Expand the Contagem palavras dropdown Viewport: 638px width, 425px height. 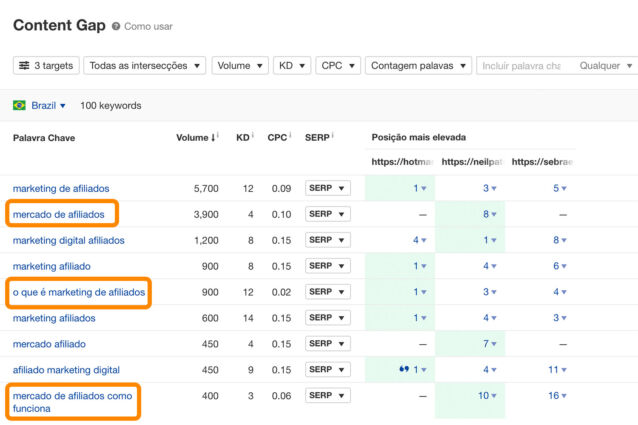point(418,66)
